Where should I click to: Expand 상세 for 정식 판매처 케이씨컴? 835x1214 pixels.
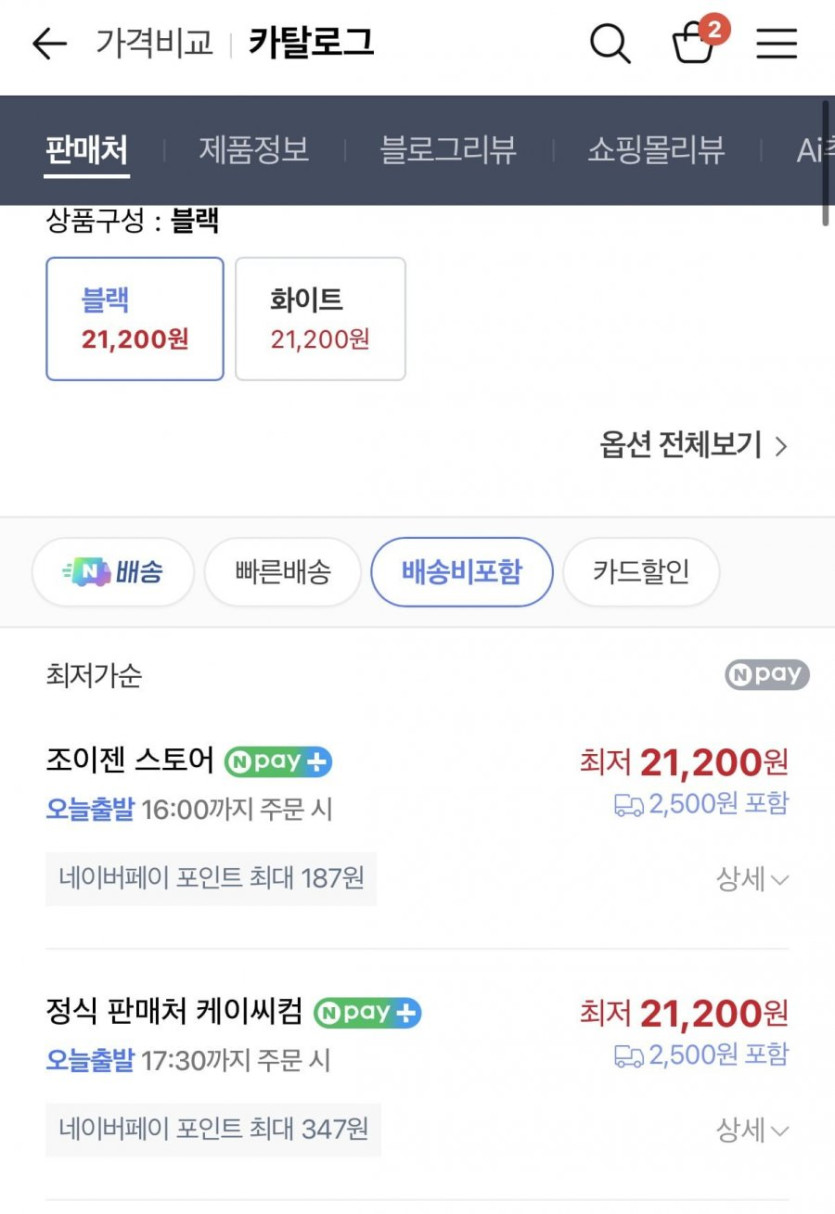(752, 1131)
